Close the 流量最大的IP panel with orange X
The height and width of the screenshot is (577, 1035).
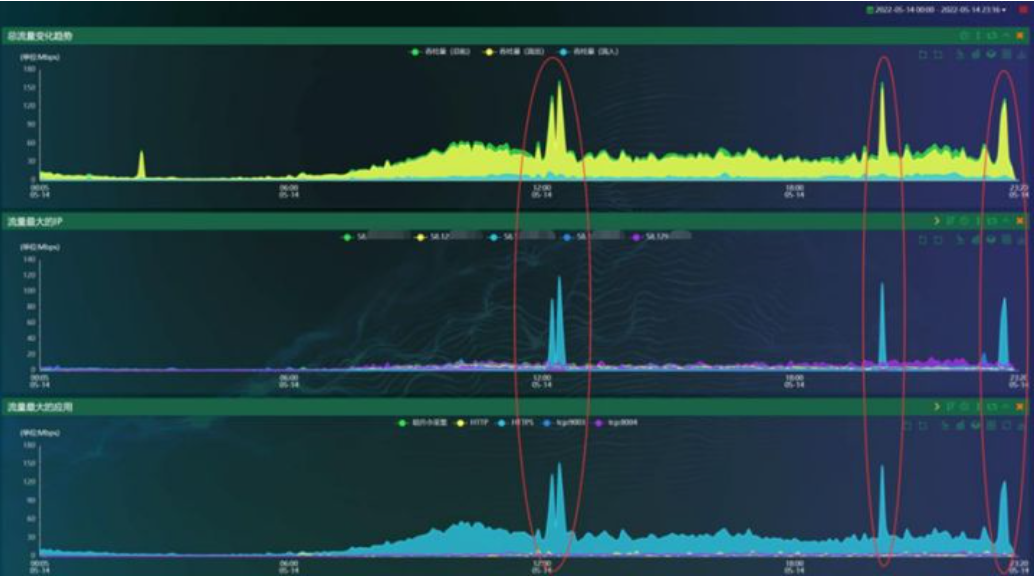point(1020,221)
